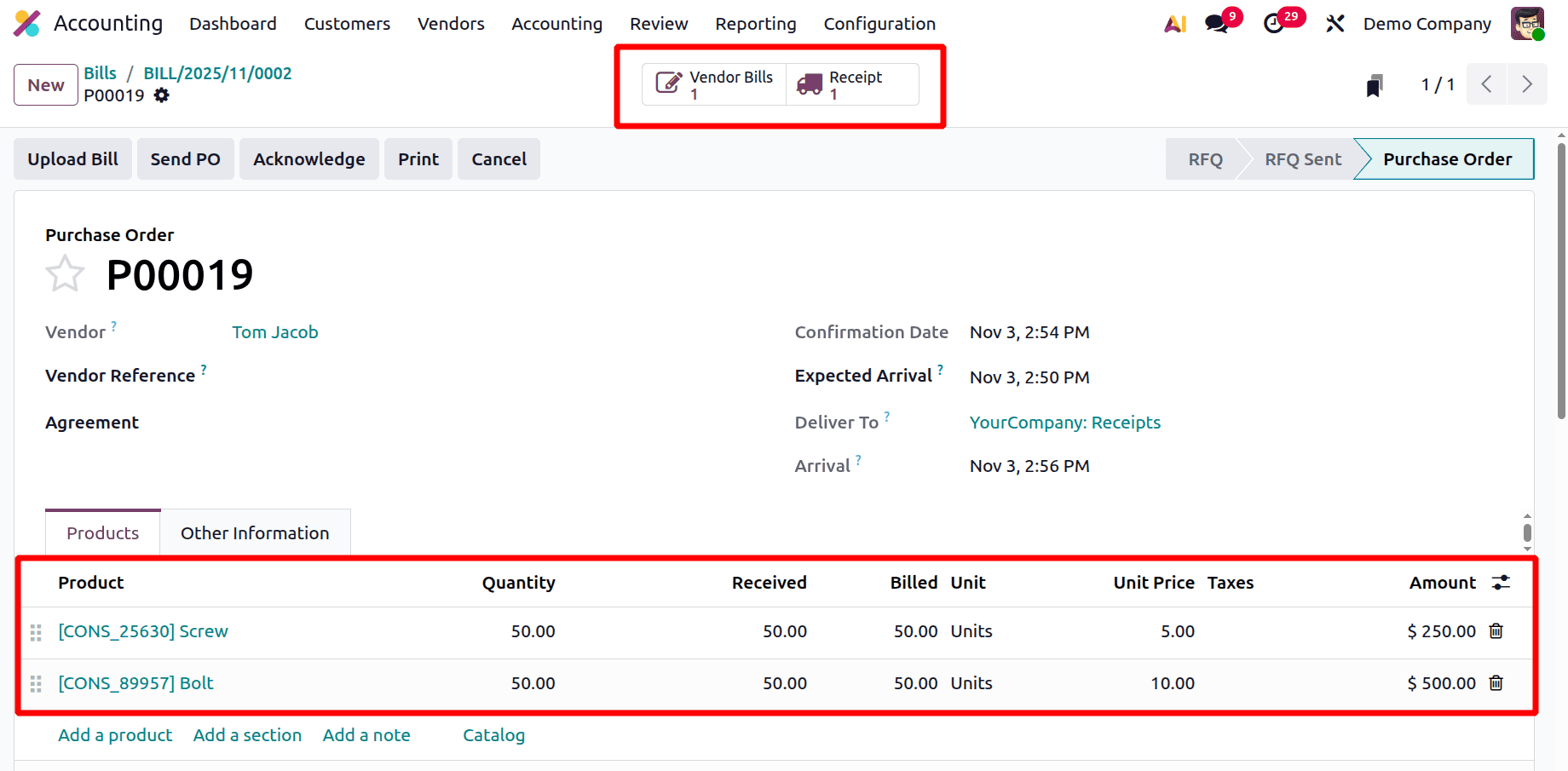View the activities clock showing 29
The width and height of the screenshot is (1568, 771).
(1275, 23)
